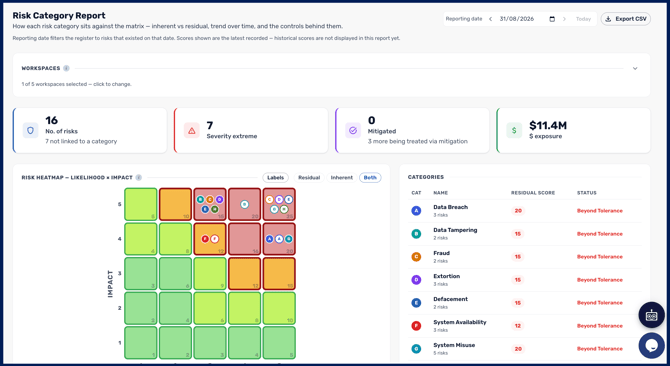Click the shield icon on No. of risks card
Screen dimensions: 670x366
[30, 131]
